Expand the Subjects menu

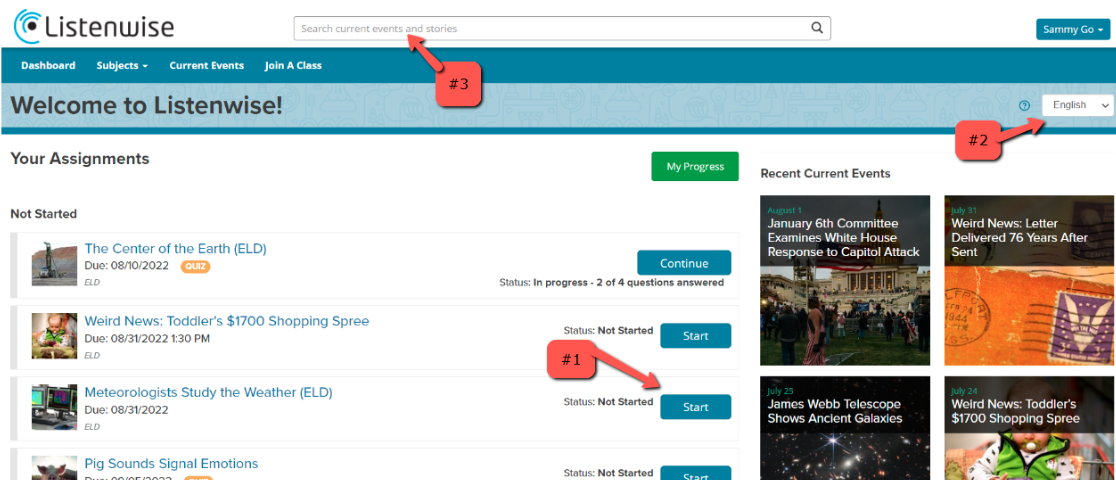pyautogui.click(x=122, y=66)
